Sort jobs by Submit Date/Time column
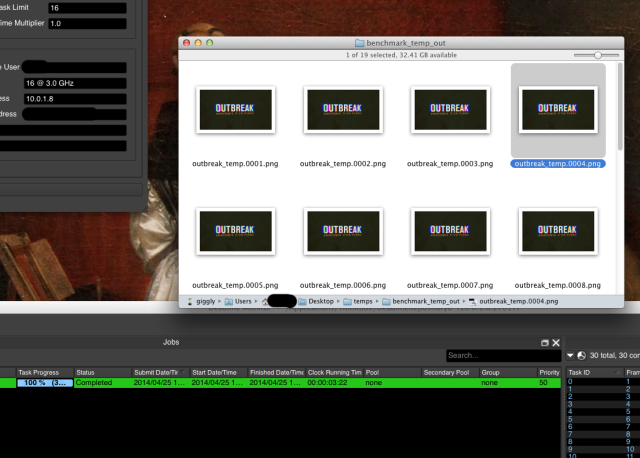The image size is (640, 458). click(x=161, y=373)
